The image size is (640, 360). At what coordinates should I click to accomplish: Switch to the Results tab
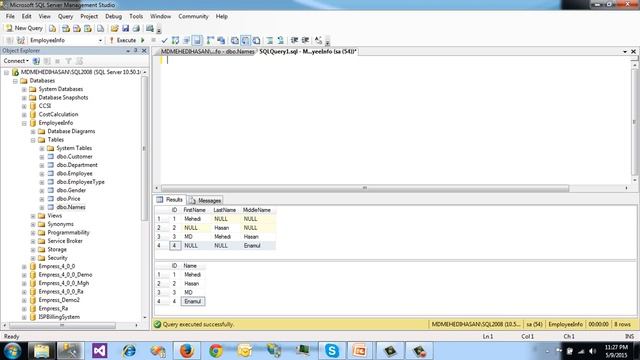tap(170, 200)
